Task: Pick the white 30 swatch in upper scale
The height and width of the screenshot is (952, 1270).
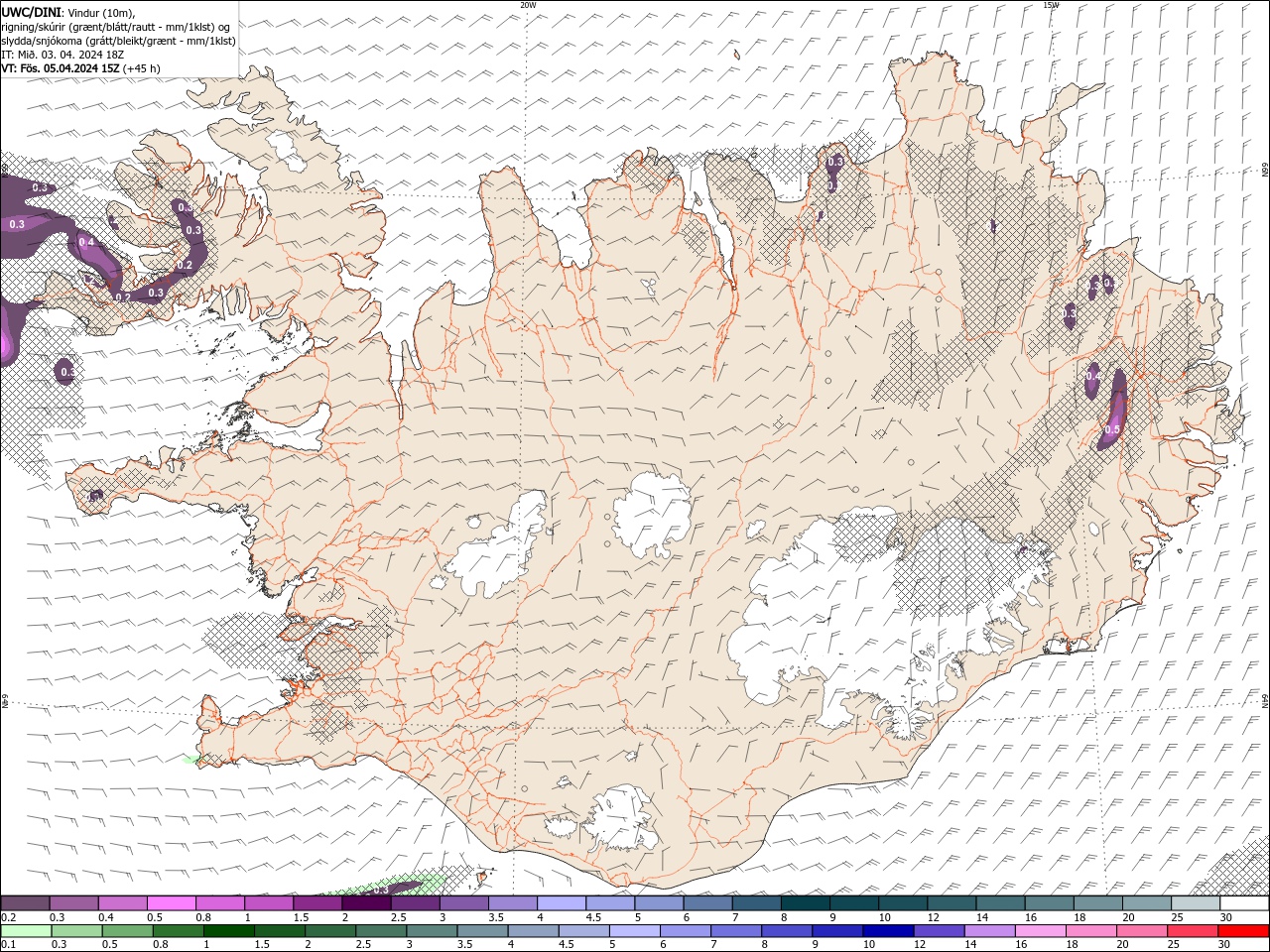Action: (x=1245, y=902)
